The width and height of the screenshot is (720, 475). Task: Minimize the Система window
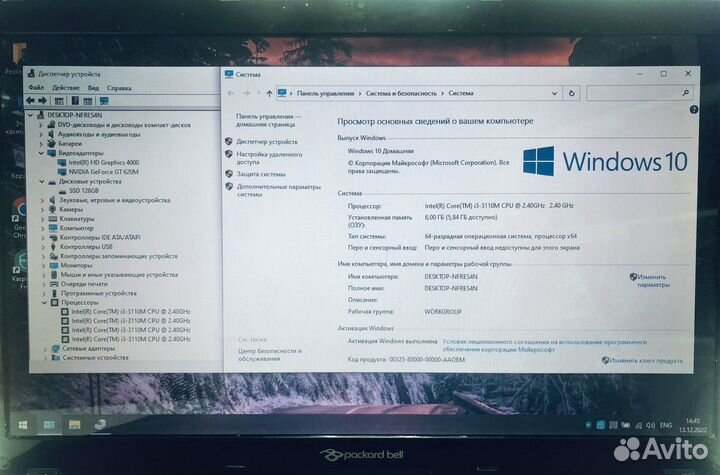coord(640,74)
